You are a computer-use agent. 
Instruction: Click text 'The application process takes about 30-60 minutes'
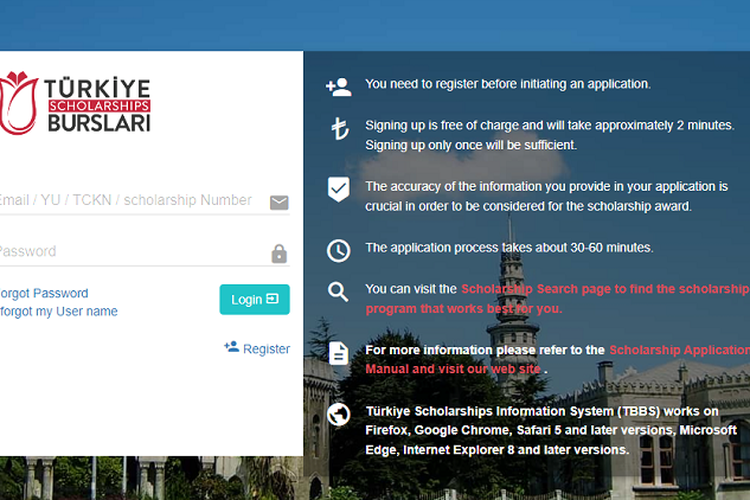click(509, 248)
